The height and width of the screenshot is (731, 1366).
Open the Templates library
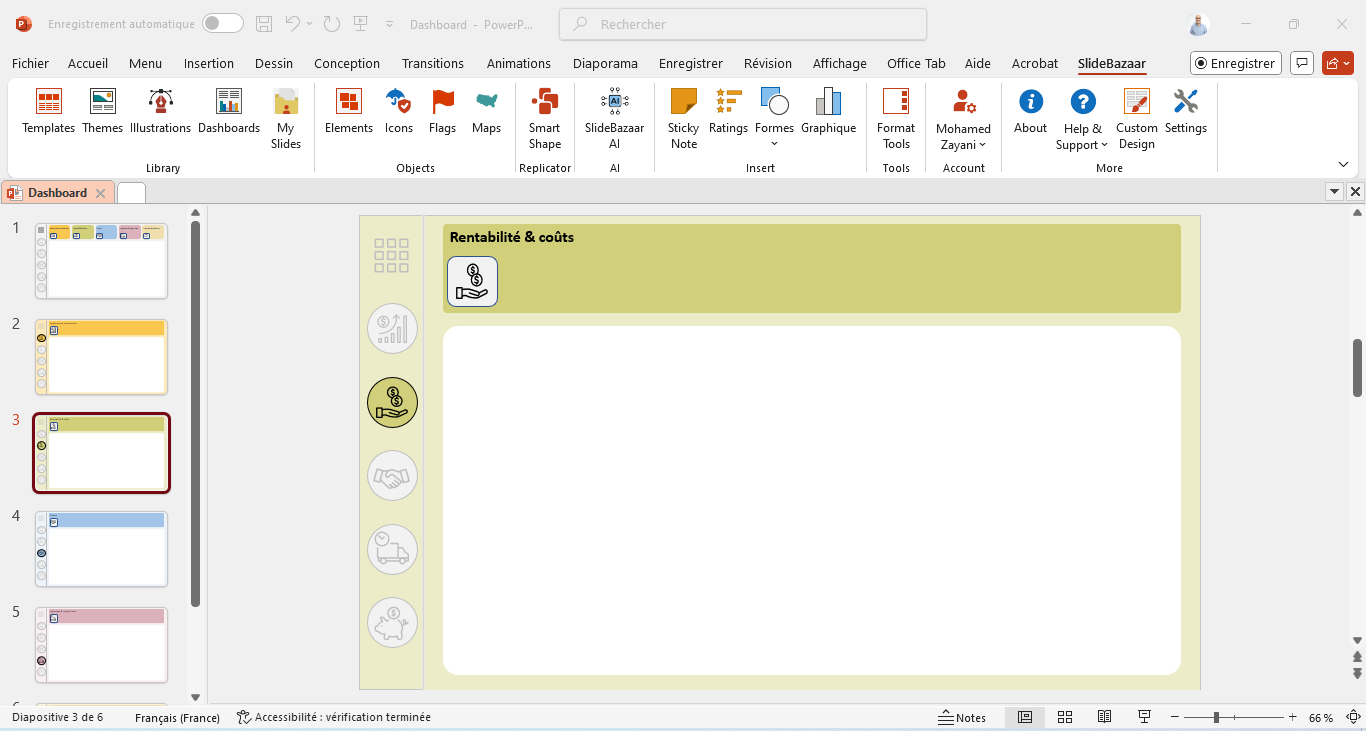click(48, 111)
